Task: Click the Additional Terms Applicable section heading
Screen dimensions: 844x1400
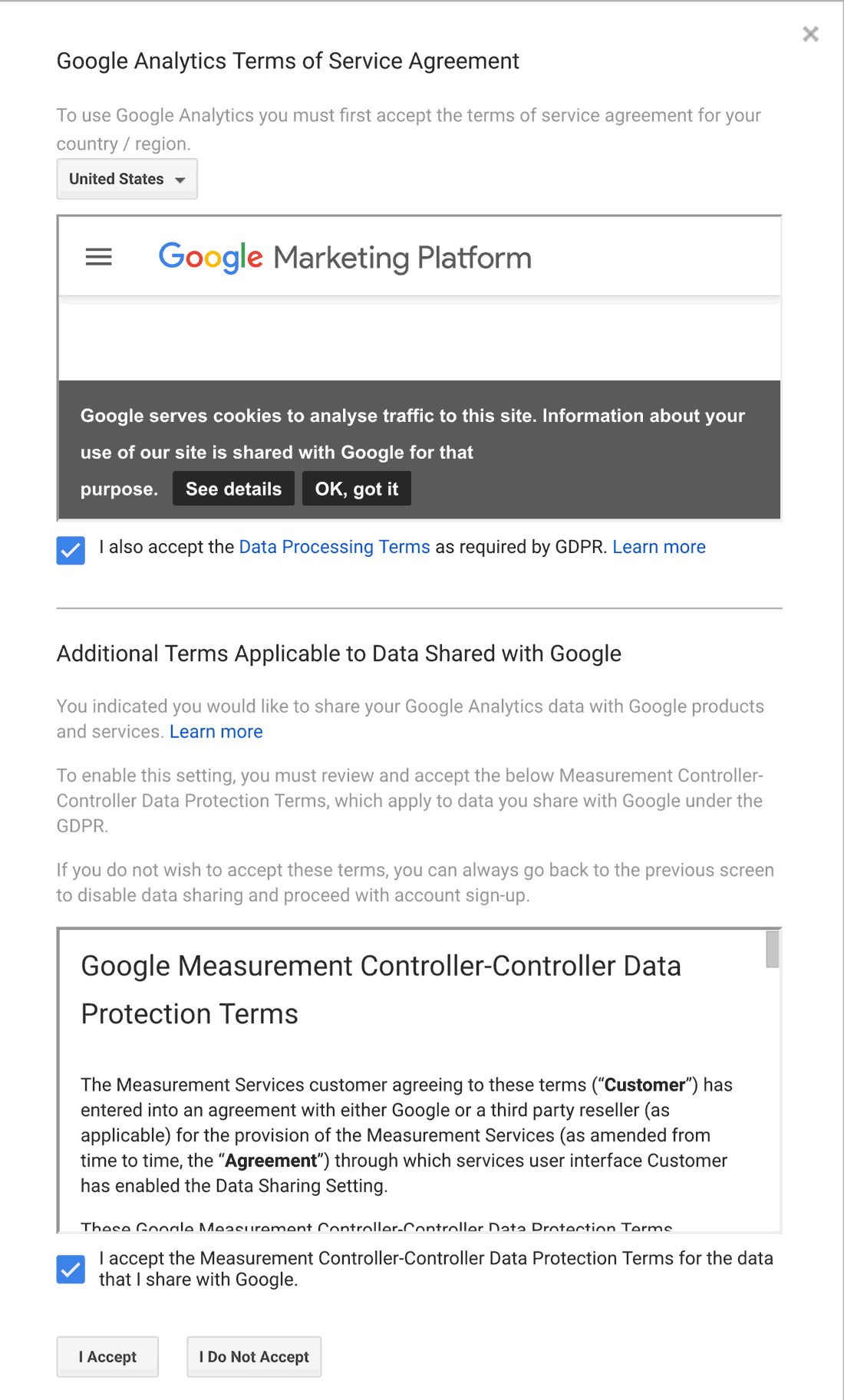Action: pos(338,654)
